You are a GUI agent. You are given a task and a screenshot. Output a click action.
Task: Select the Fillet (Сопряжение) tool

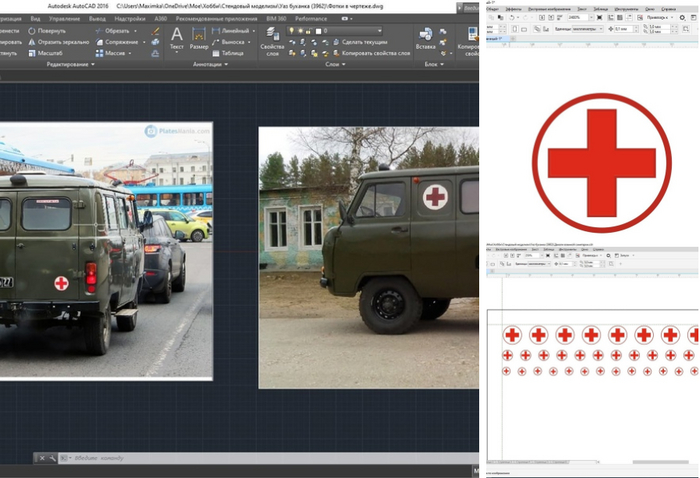tap(117, 42)
